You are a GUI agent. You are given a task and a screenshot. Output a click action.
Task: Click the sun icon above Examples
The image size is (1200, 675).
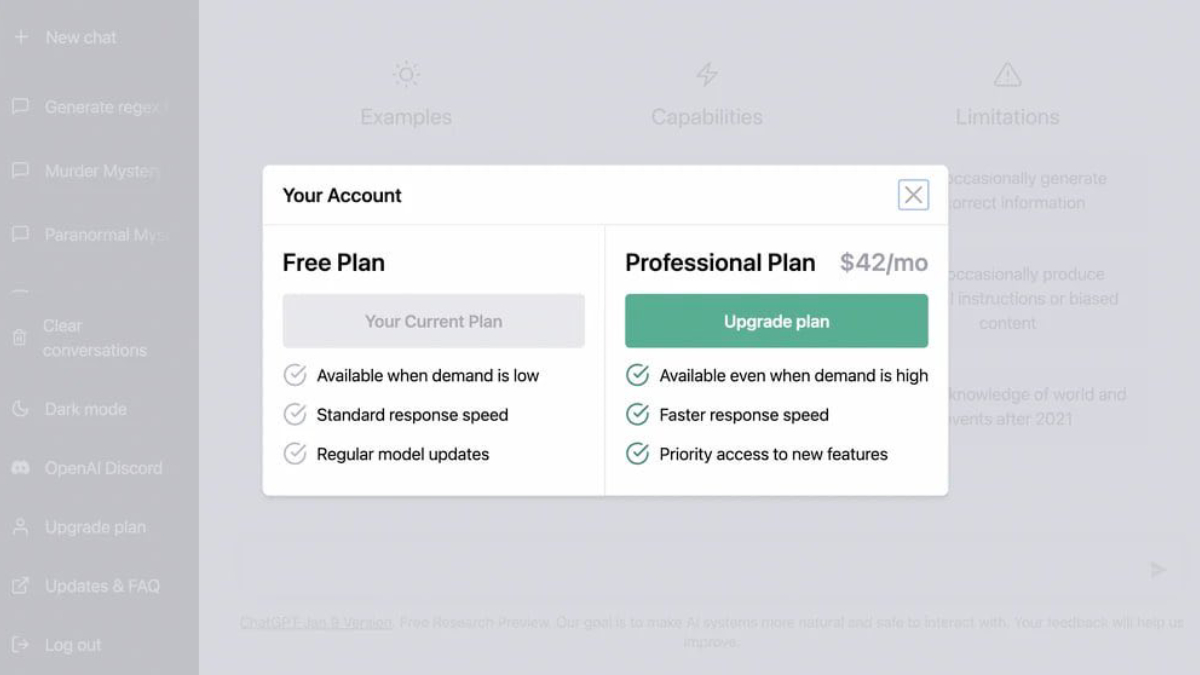coord(405,74)
